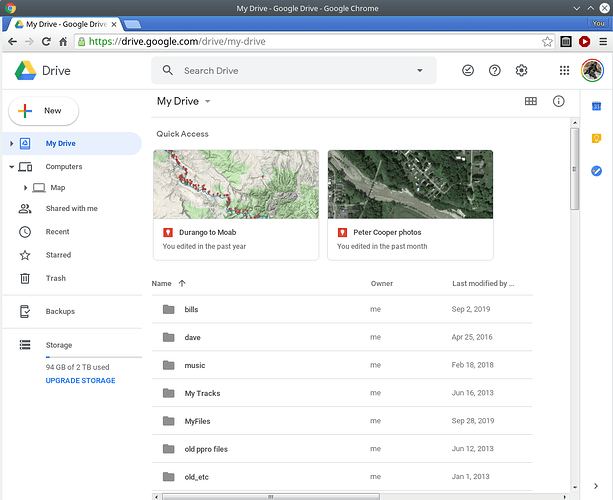Open the Help question mark icon
The width and height of the screenshot is (613, 500).
(495, 70)
